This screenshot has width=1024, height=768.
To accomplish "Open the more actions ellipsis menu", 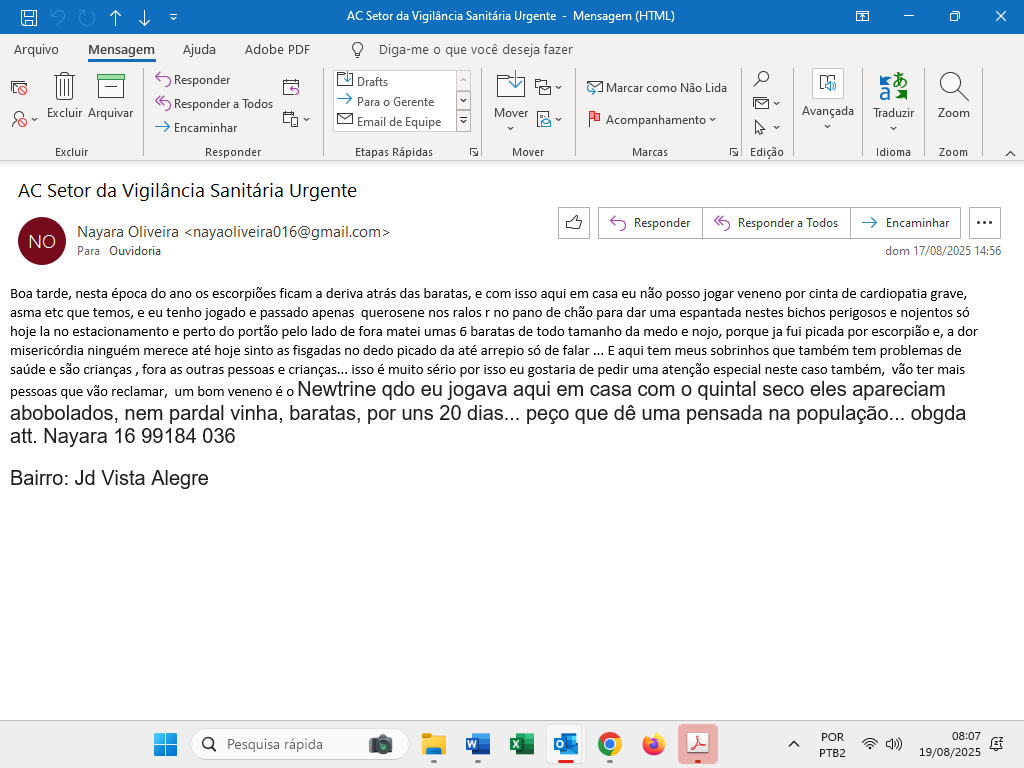I will click(x=985, y=223).
